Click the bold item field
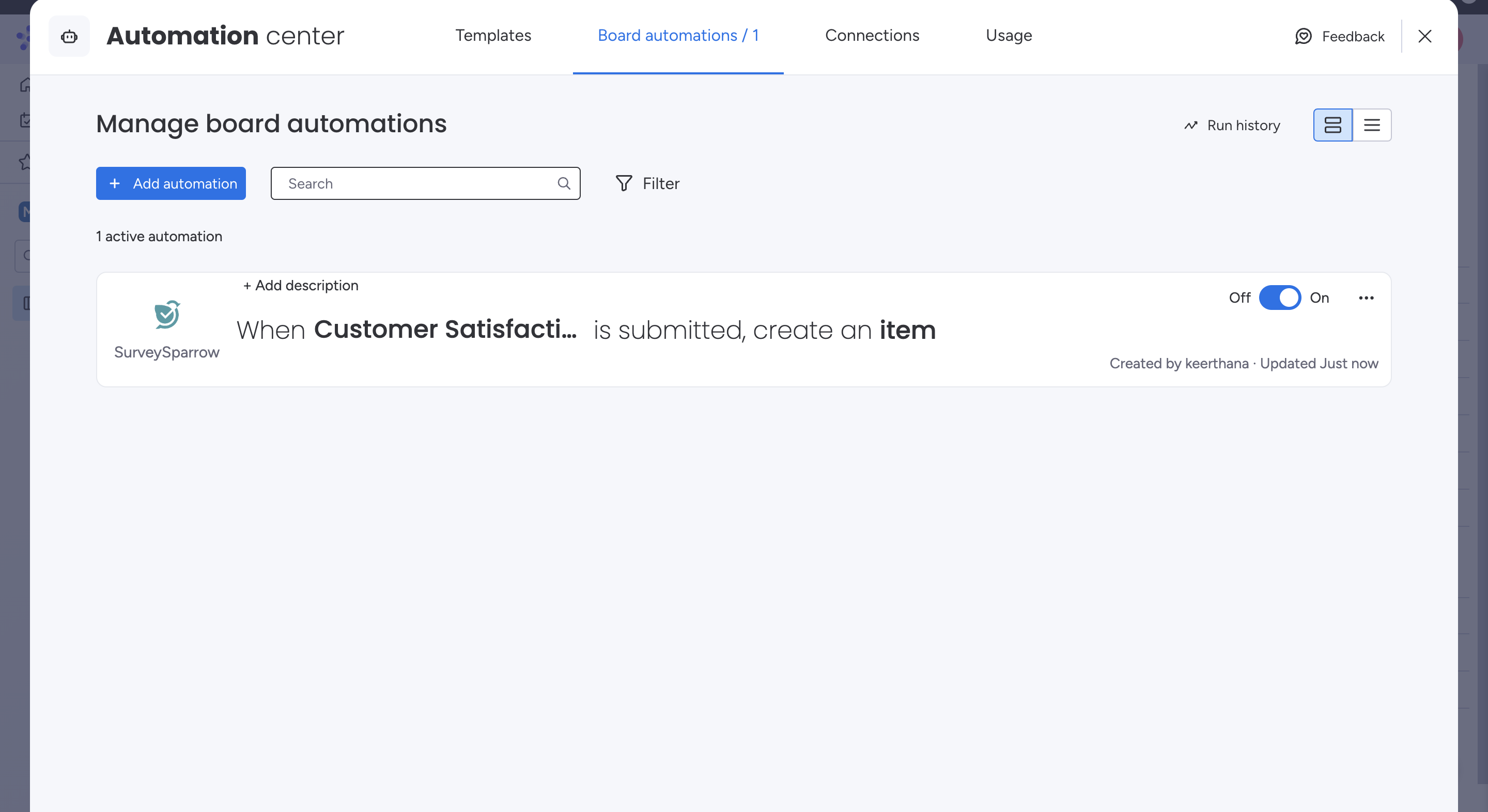This screenshot has width=1488, height=812. (907, 331)
